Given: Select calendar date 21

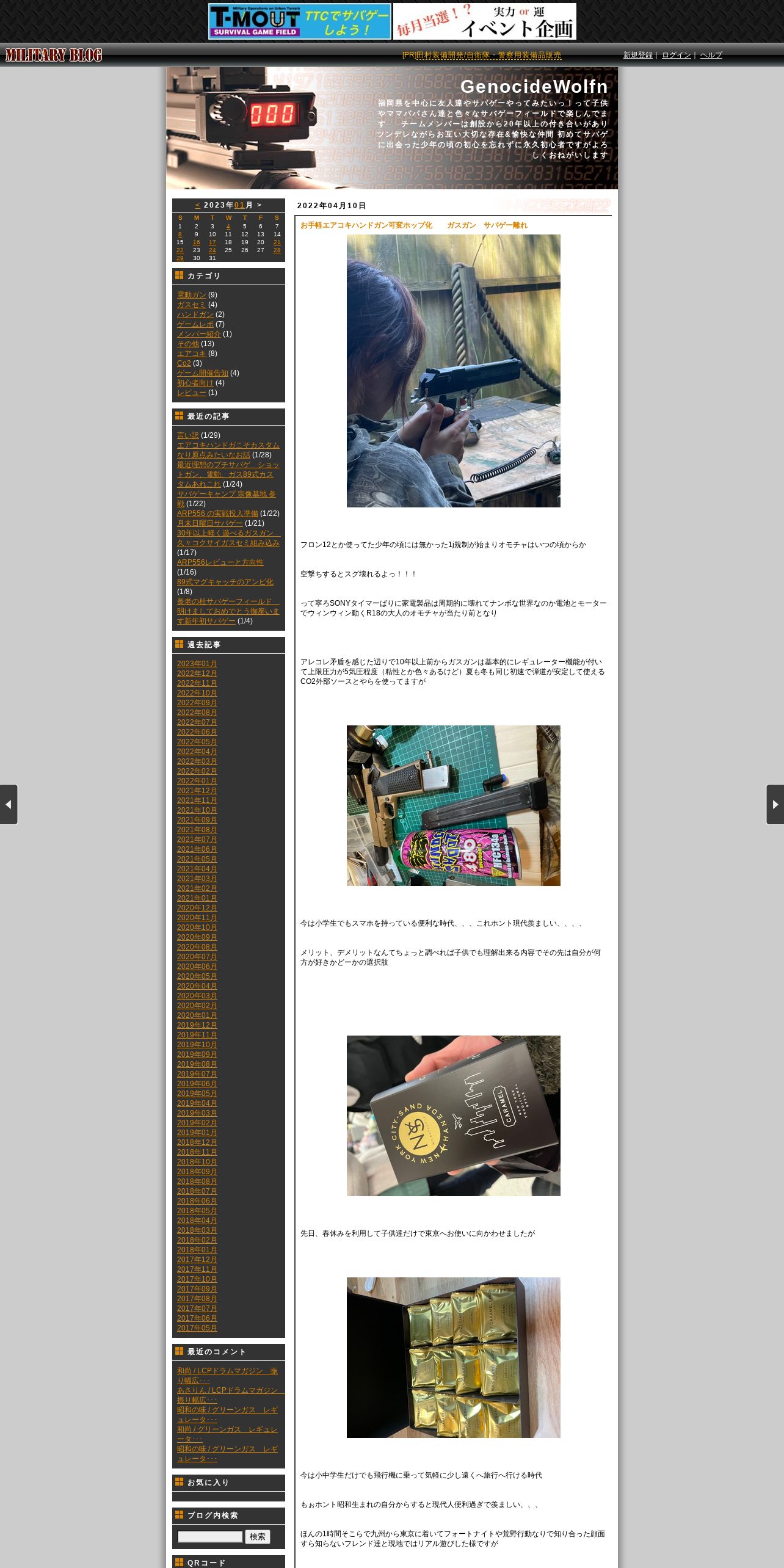Looking at the screenshot, I should pyautogui.click(x=277, y=242).
